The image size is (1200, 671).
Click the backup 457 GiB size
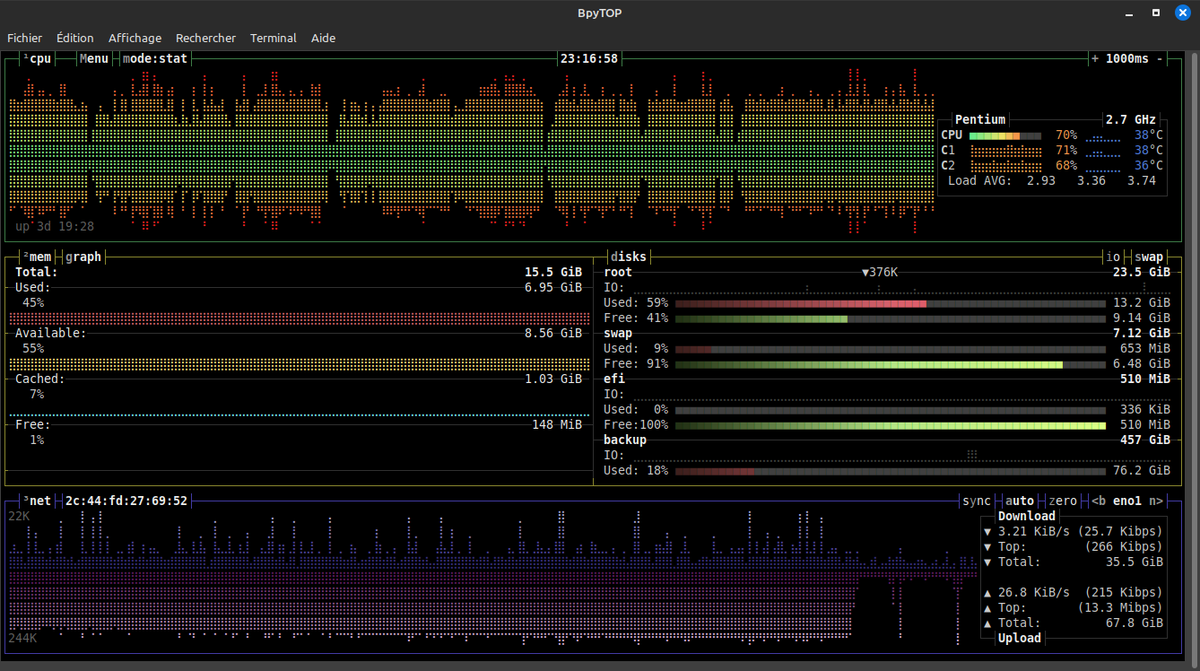(x=1145, y=440)
